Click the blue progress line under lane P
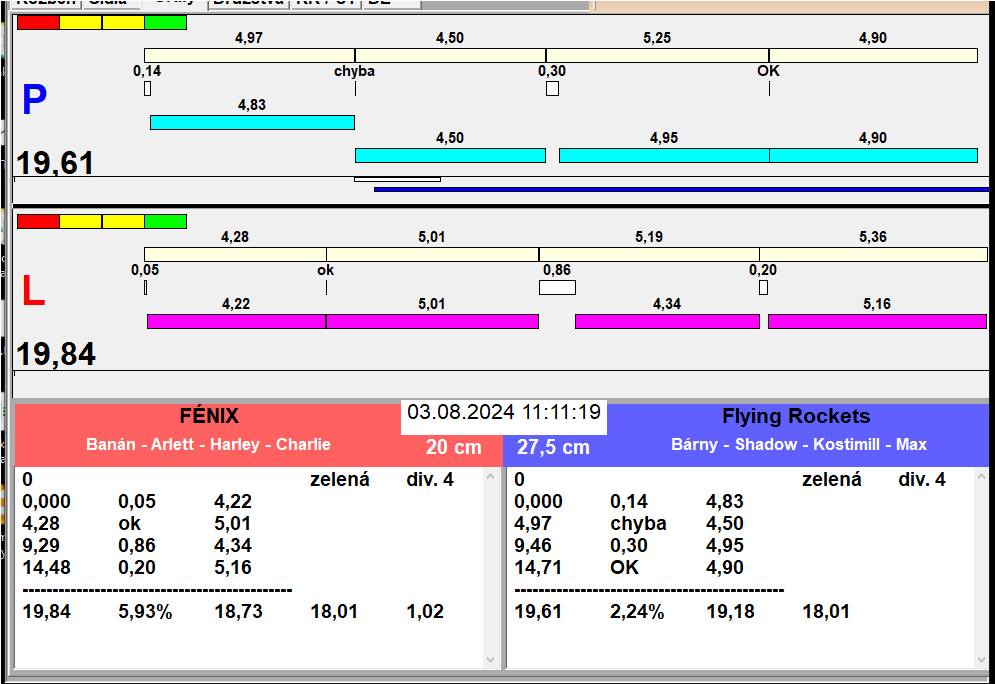Screen dimensions: 995x684 coord(680,188)
